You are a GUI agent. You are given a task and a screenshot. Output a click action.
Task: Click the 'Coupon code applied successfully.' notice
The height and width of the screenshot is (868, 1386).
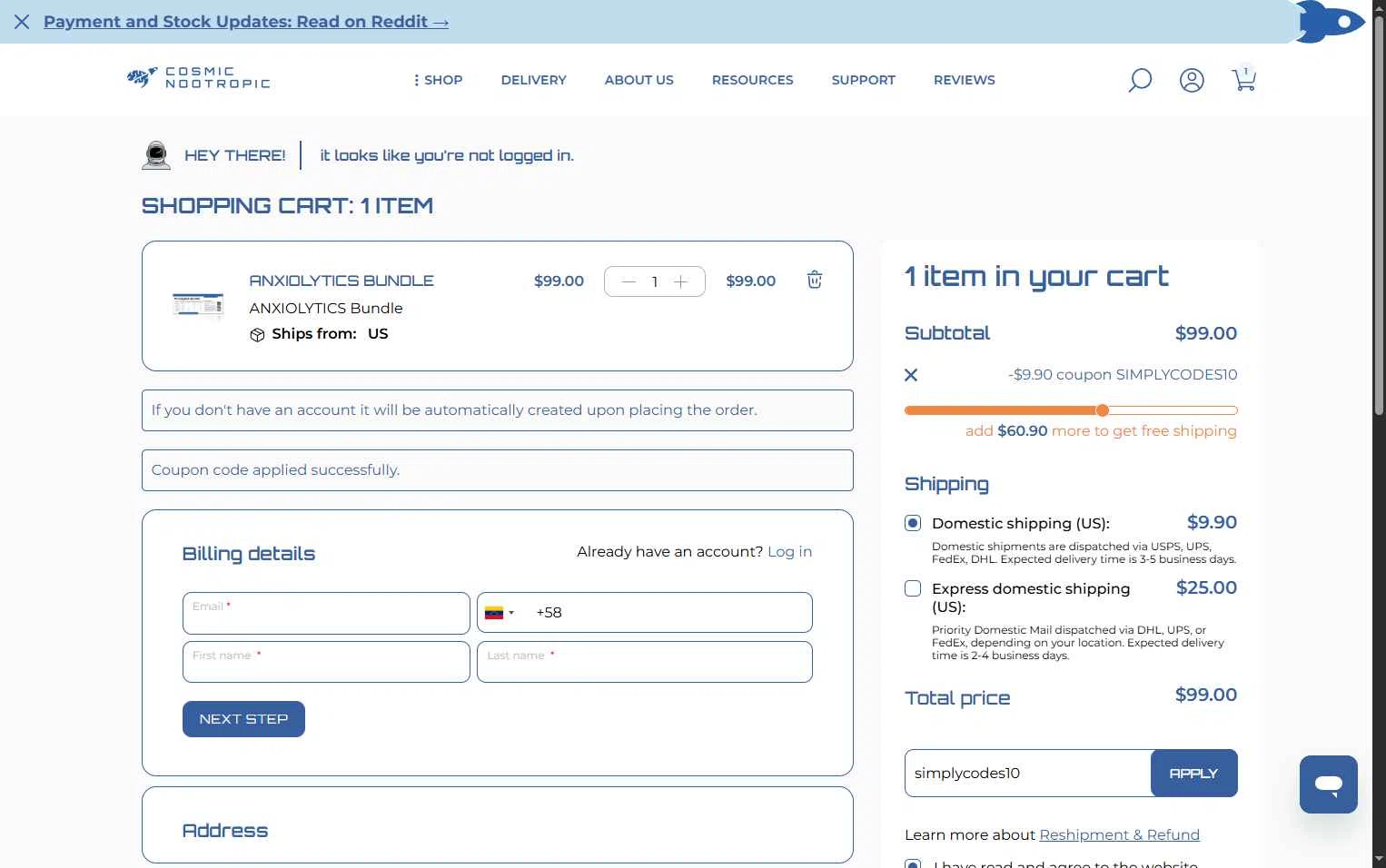(498, 470)
